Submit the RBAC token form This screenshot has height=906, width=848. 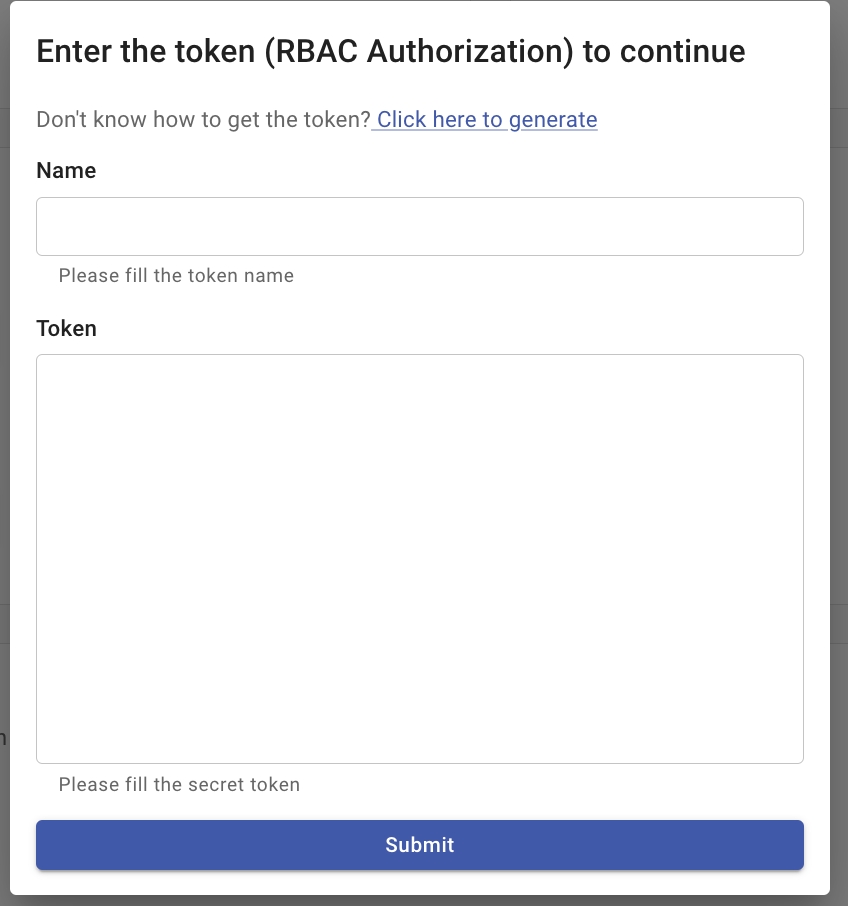click(420, 845)
